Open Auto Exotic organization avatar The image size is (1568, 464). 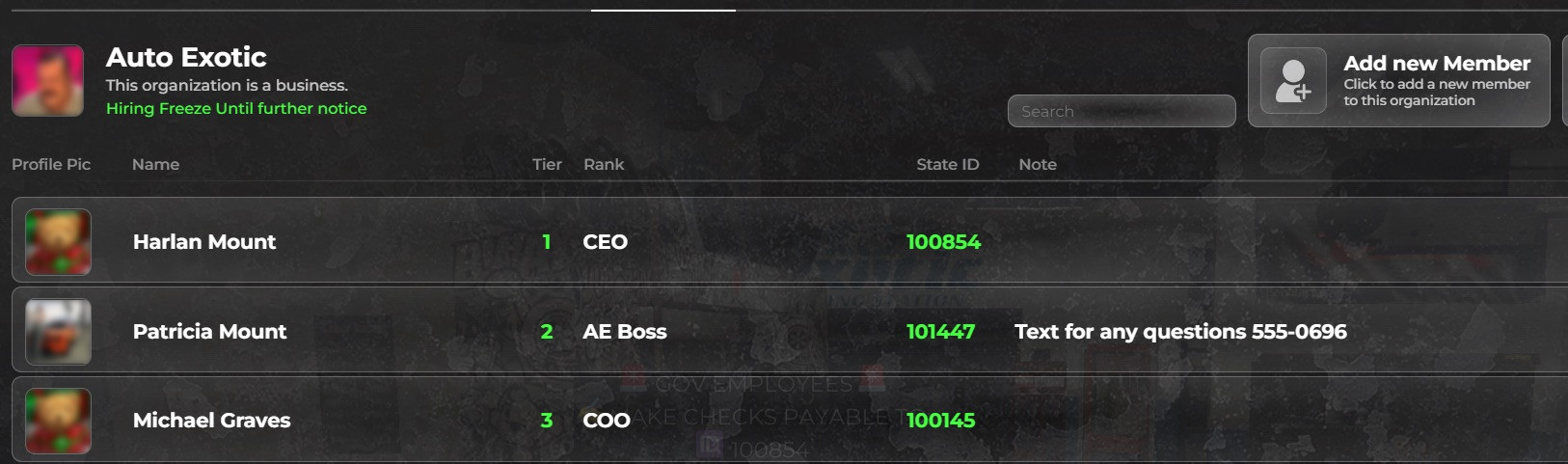(x=47, y=80)
